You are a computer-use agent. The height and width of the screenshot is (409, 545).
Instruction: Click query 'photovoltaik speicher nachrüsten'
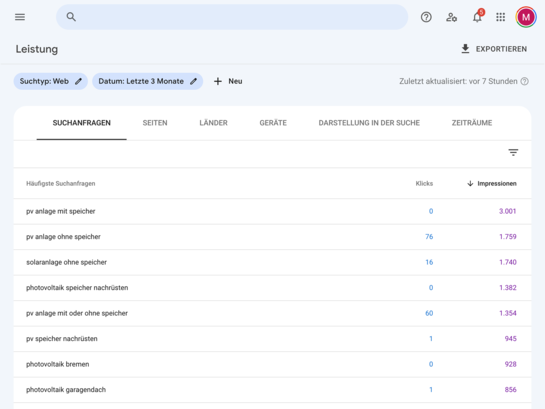pos(77,288)
